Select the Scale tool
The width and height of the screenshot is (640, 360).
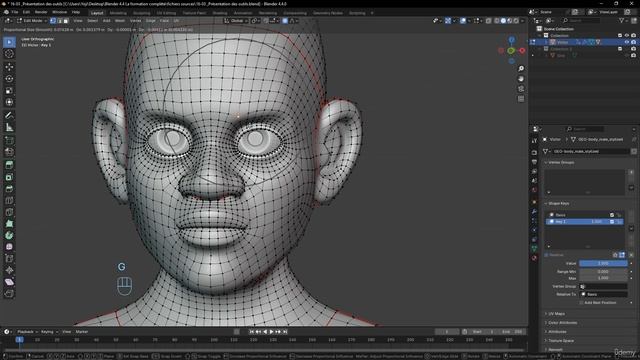9,90
